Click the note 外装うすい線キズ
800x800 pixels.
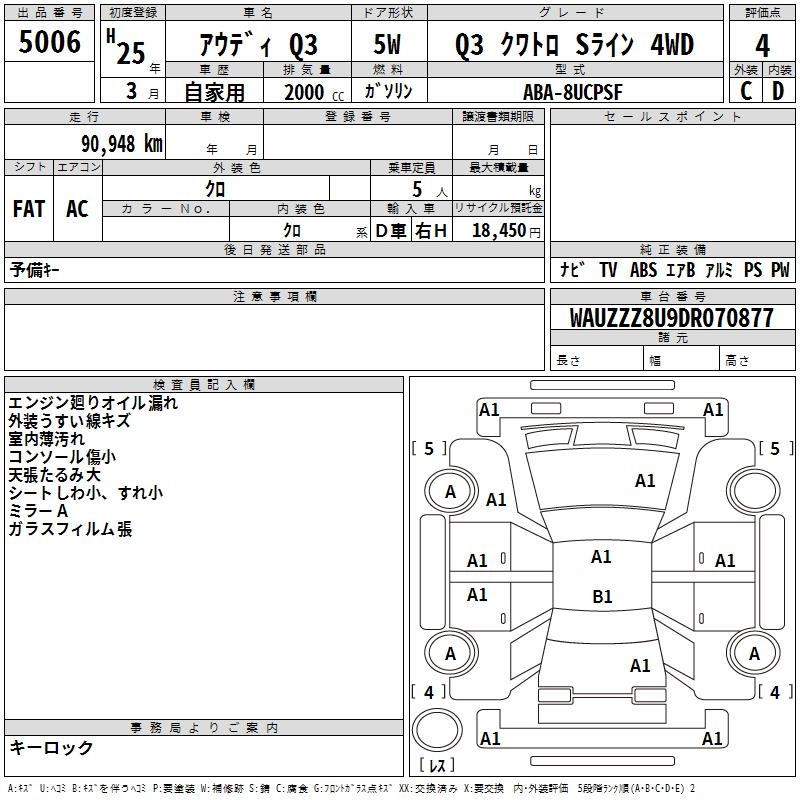click(69, 421)
